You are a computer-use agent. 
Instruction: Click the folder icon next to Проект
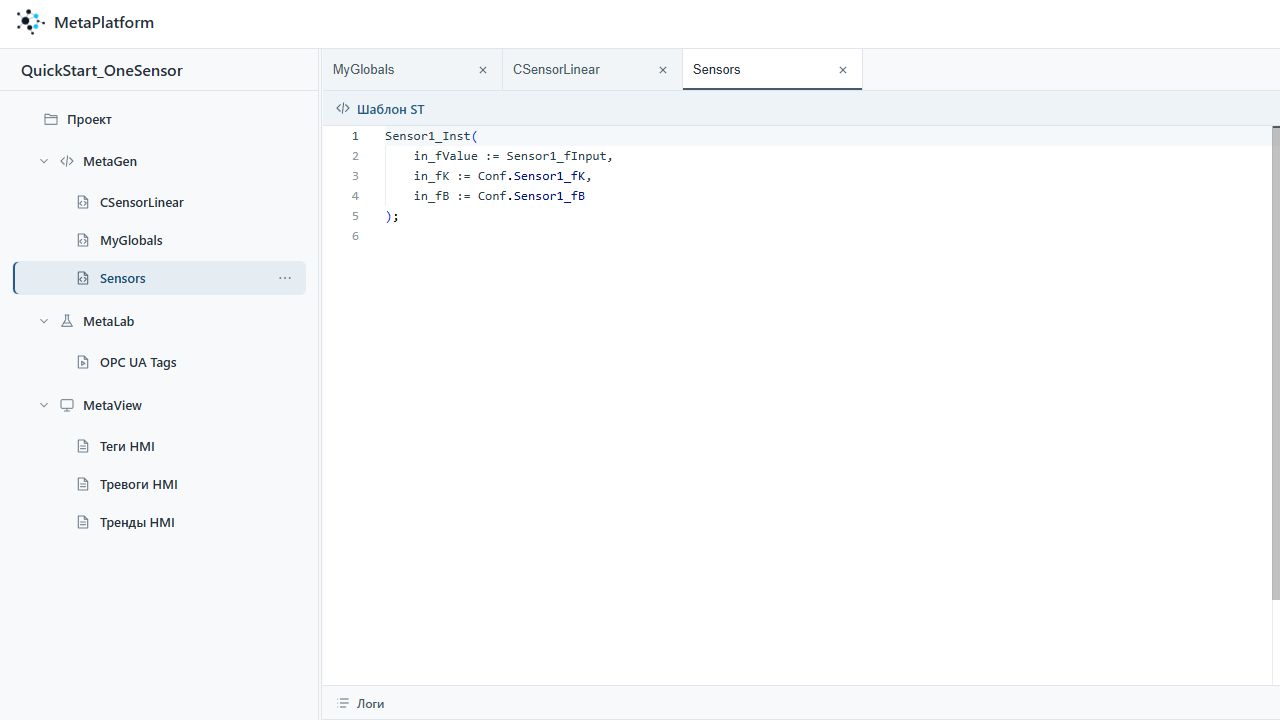point(51,119)
